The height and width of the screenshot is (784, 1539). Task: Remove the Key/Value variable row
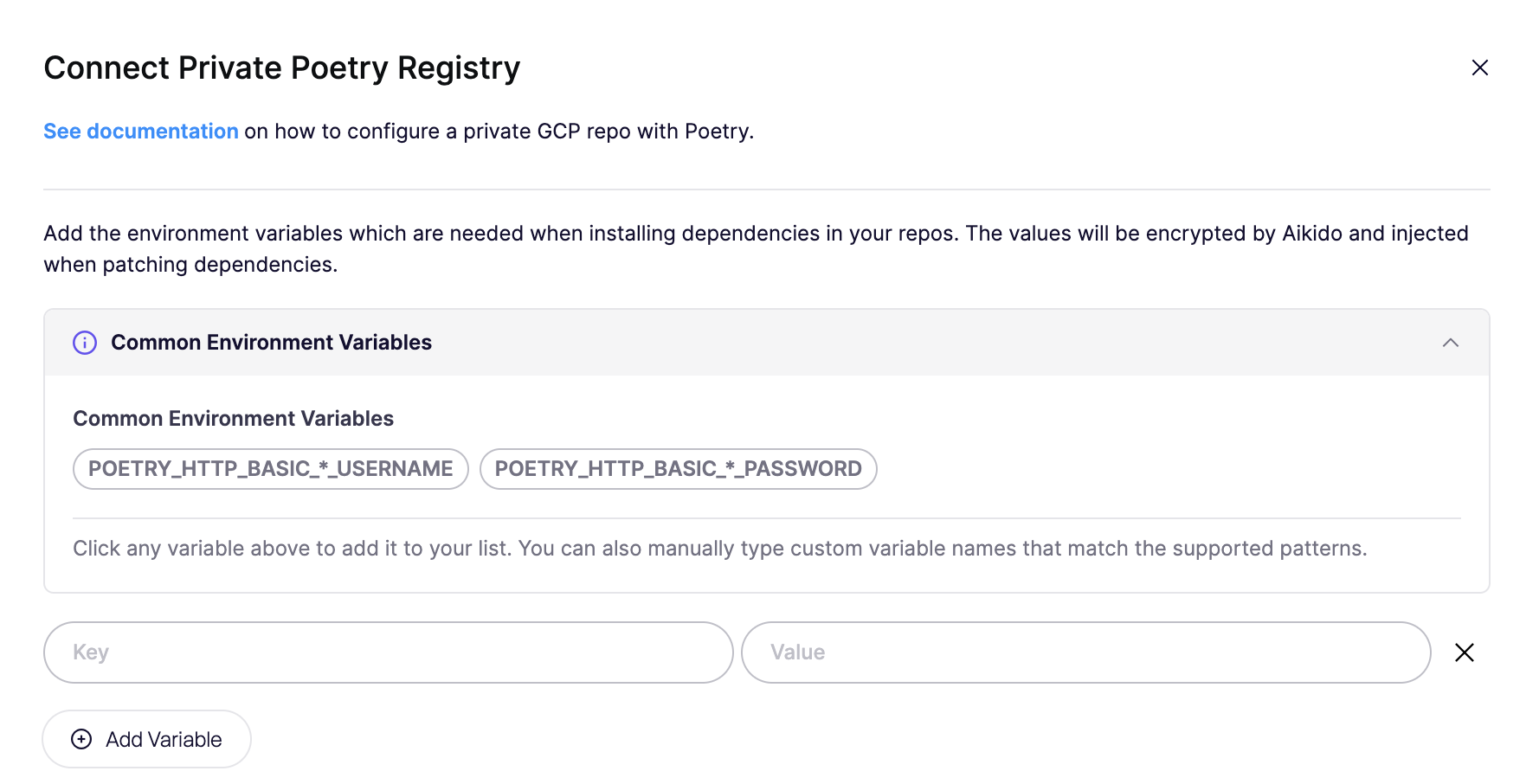[x=1464, y=652]
